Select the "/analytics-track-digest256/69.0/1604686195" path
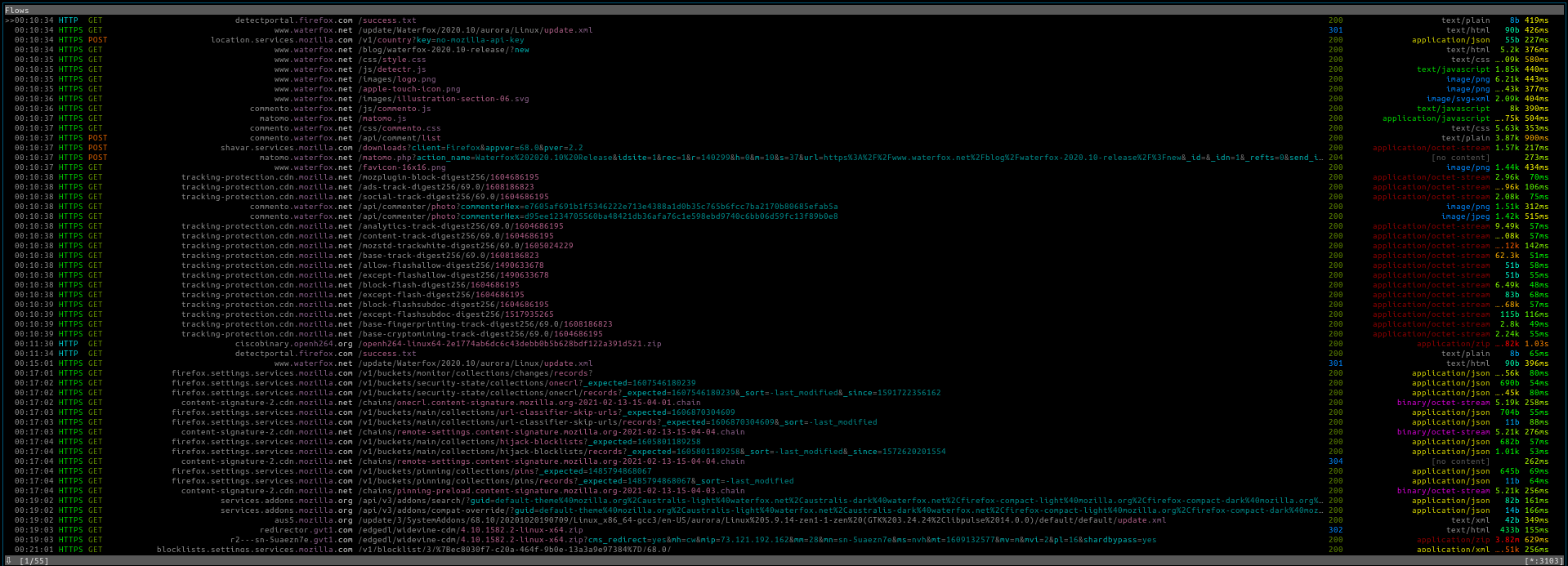 tap(461, 226)
